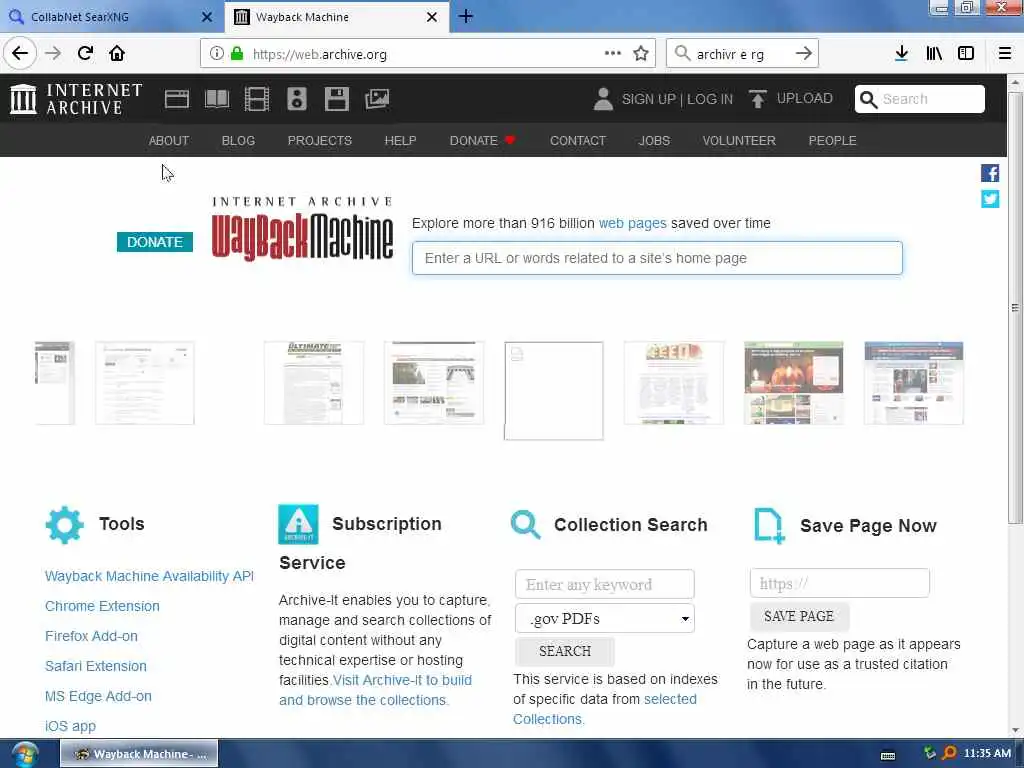This screenshot has width=1024, height=768.
Task: Click the Save Page Now document icon
Action: click(x=769, y=526)
